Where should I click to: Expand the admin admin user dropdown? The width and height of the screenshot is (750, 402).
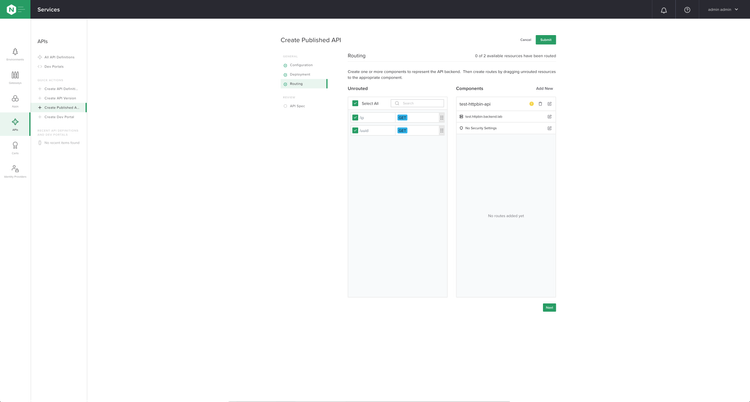click(723, 10)
